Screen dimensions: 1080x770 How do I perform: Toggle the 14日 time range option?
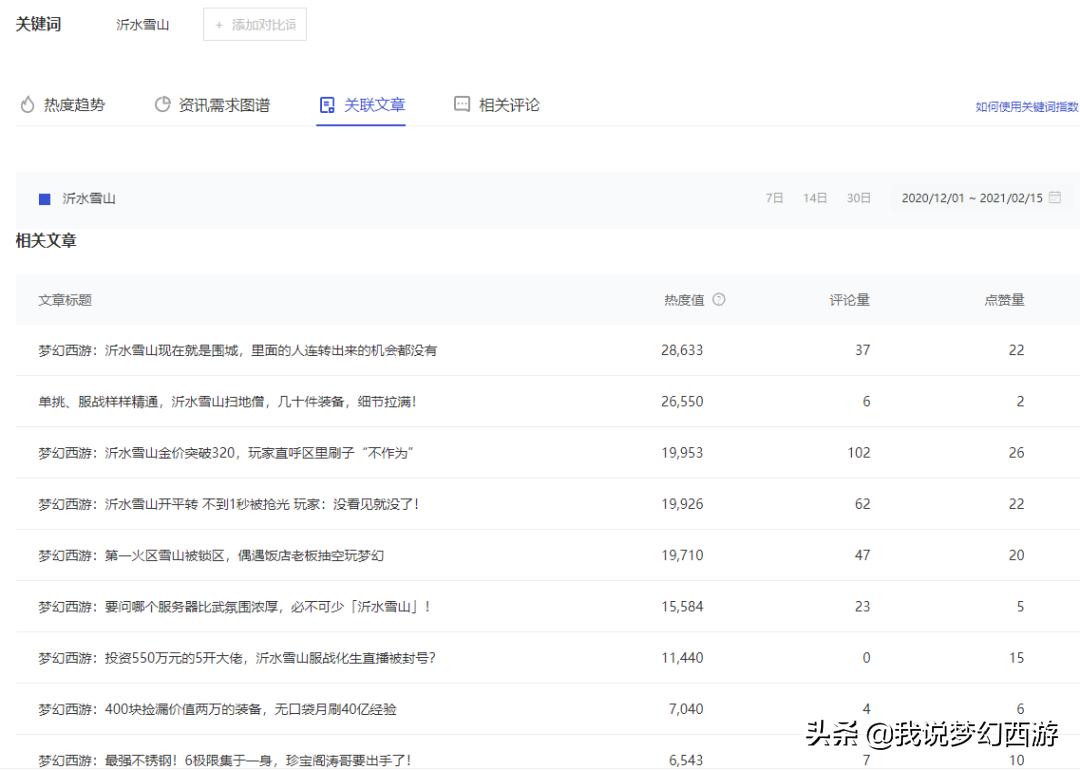pos(815,198)
